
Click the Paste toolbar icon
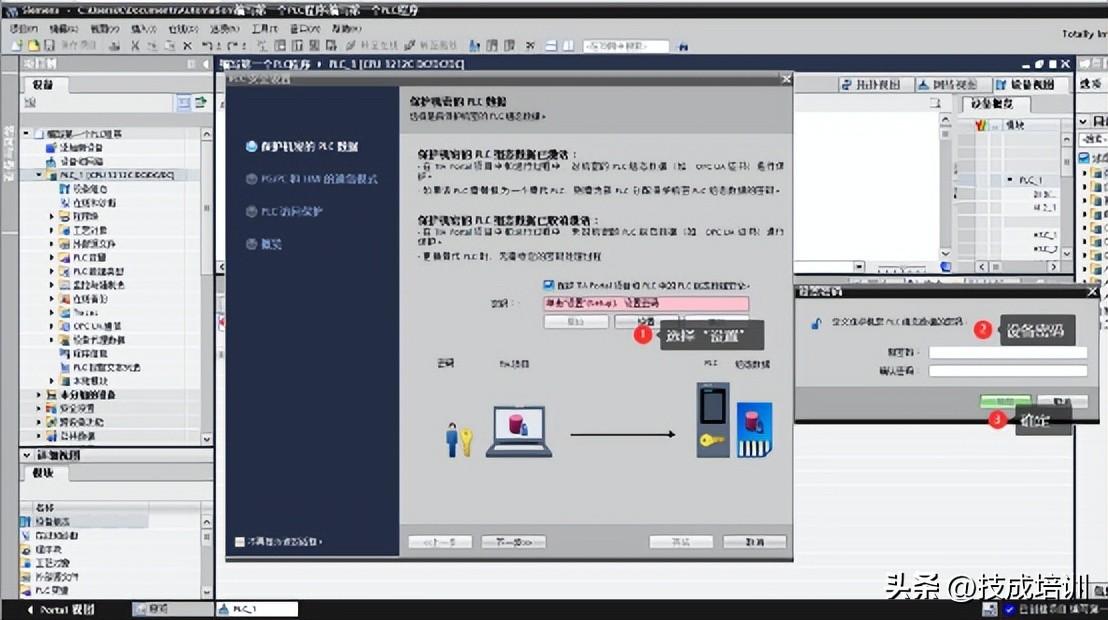pyautogui.click(x=170, y=46)
